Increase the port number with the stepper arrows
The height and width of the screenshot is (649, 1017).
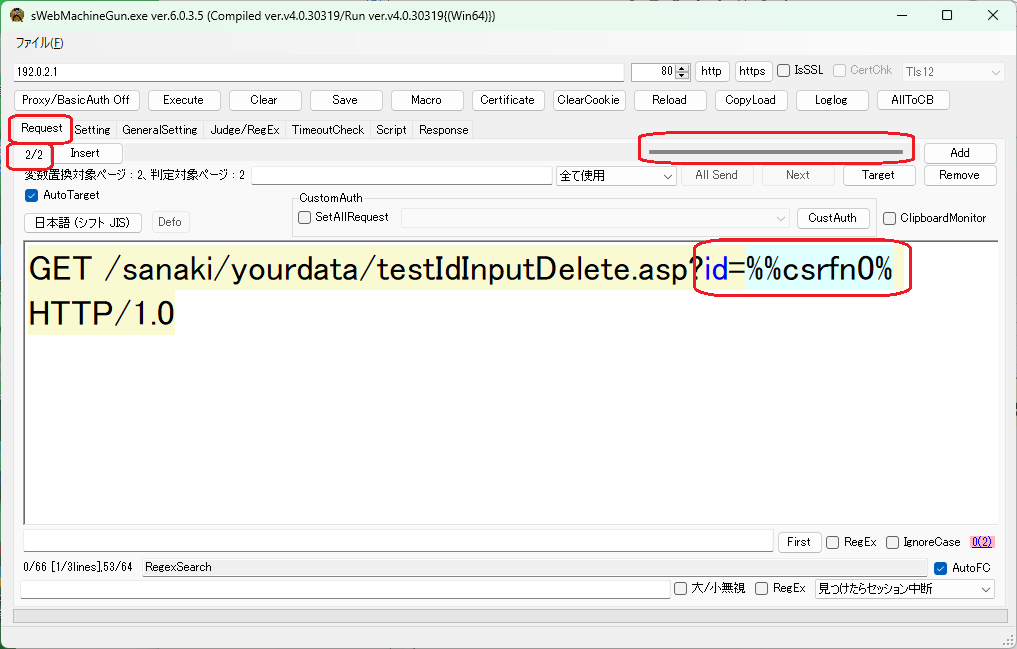(682, 68)
